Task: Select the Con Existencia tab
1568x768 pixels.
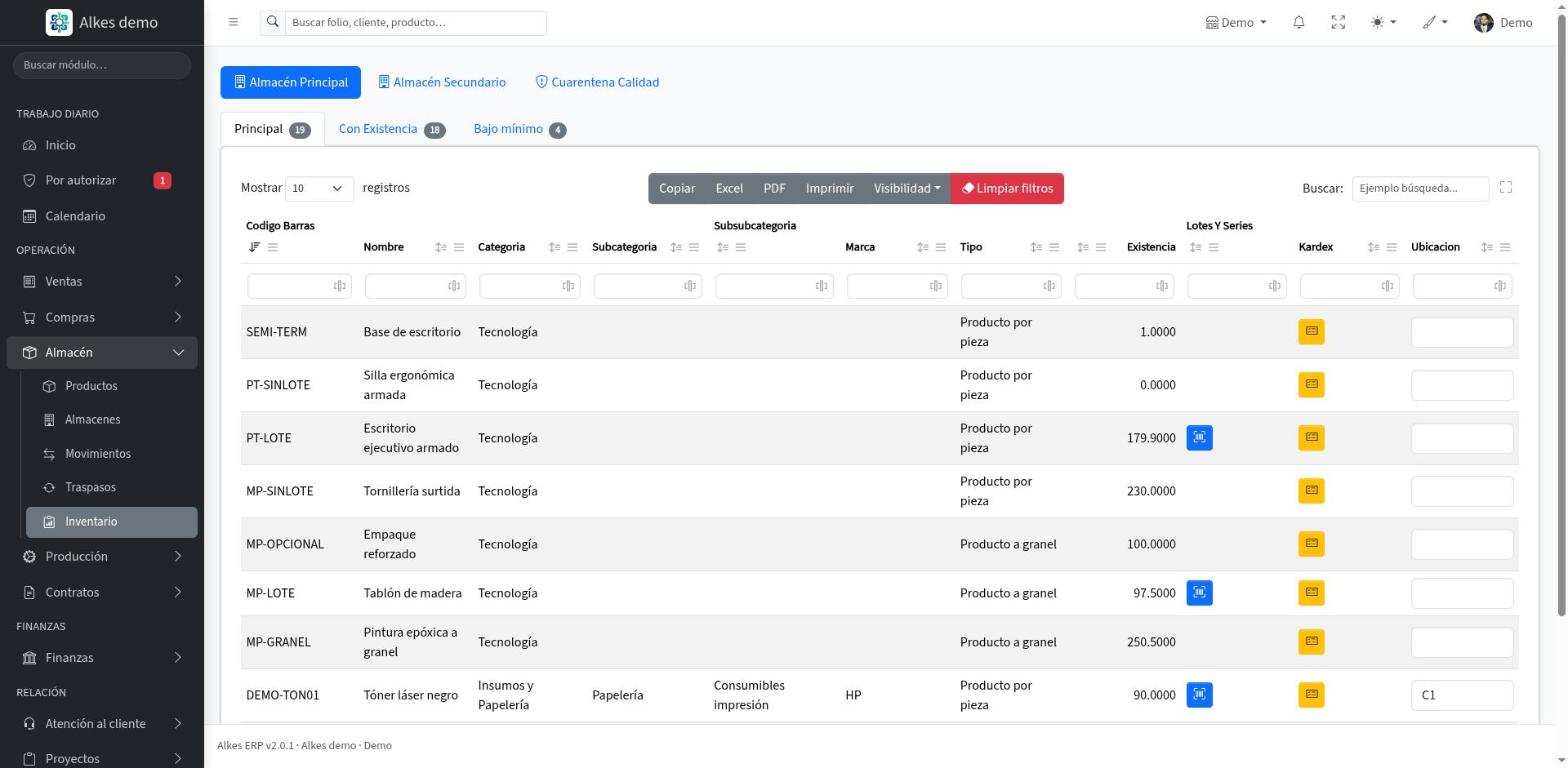Action: [392, 129]
